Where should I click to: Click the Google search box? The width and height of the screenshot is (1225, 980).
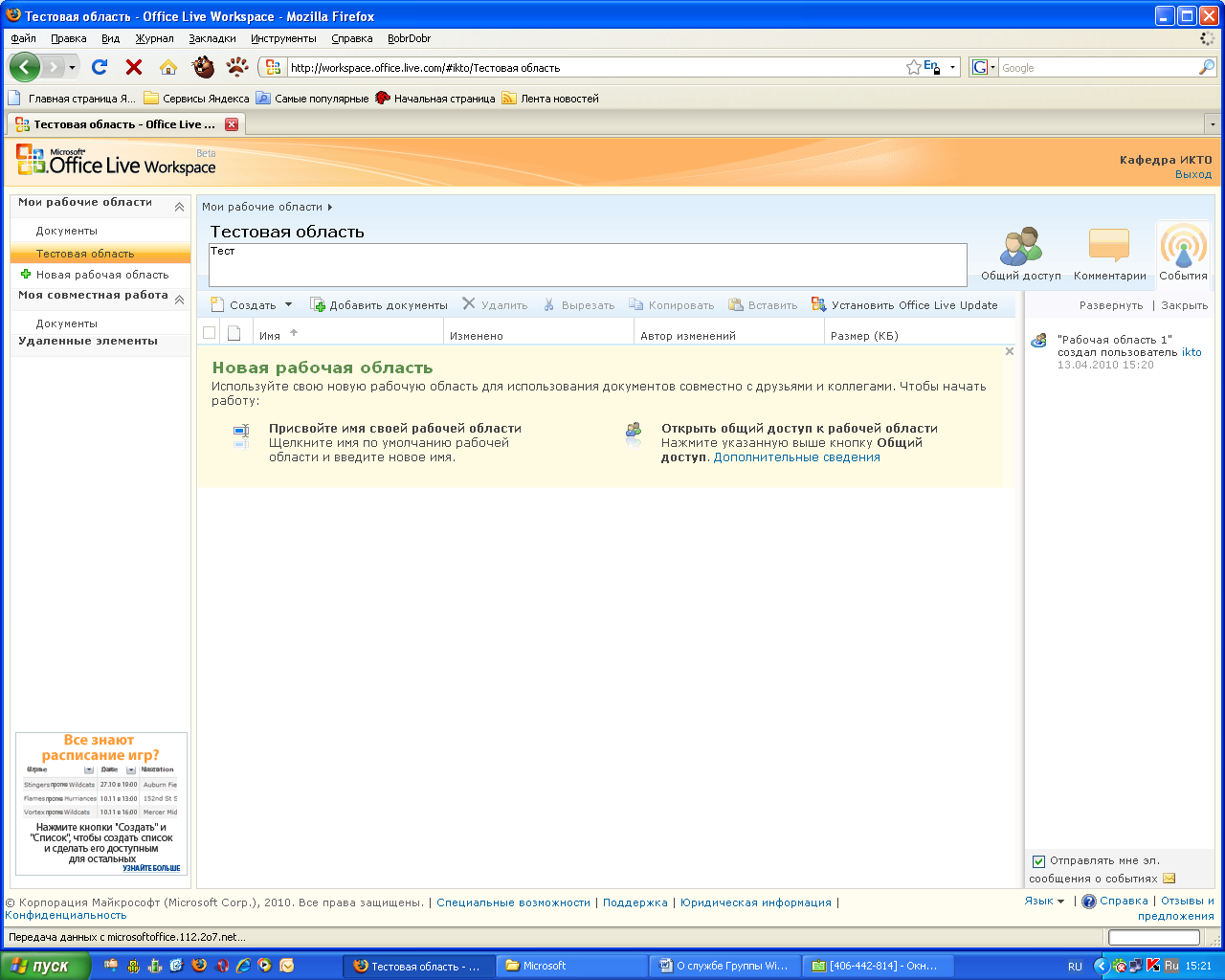1098,68
